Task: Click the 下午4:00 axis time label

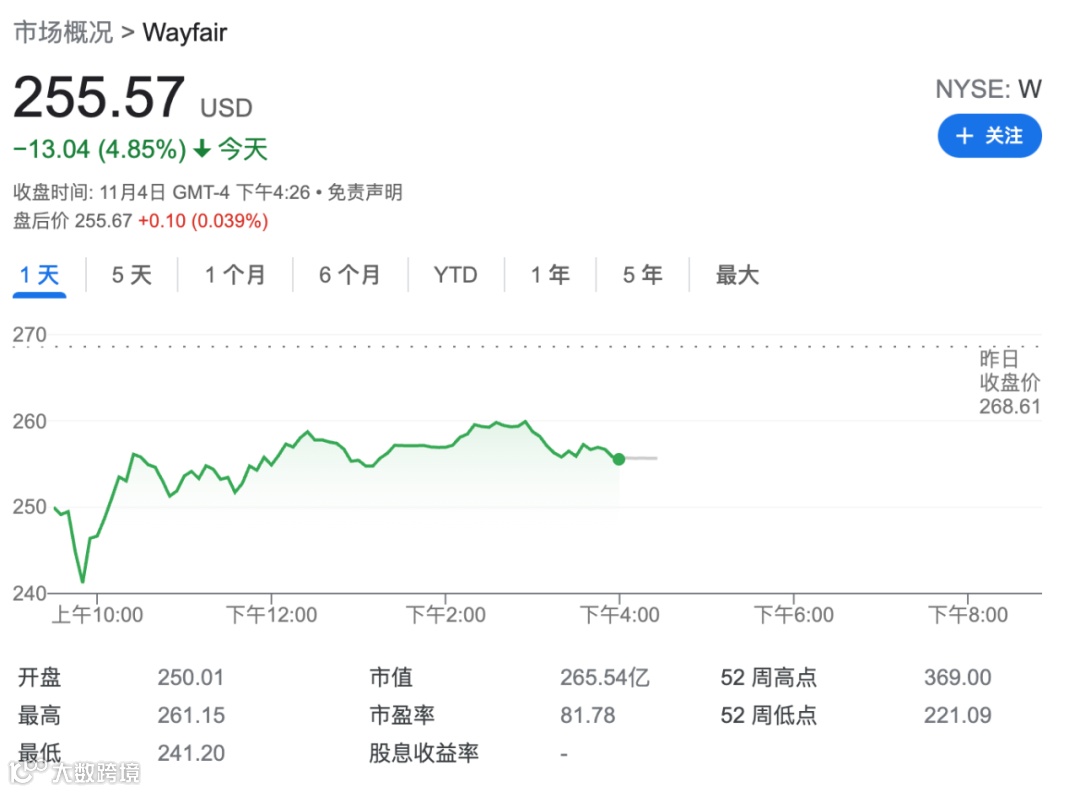Action: pos(619,614)
